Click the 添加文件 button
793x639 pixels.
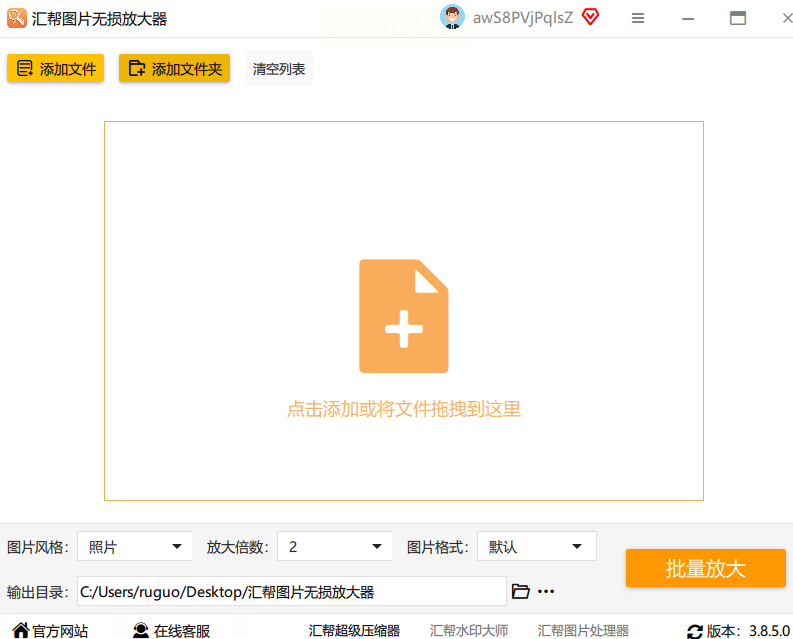56,68
